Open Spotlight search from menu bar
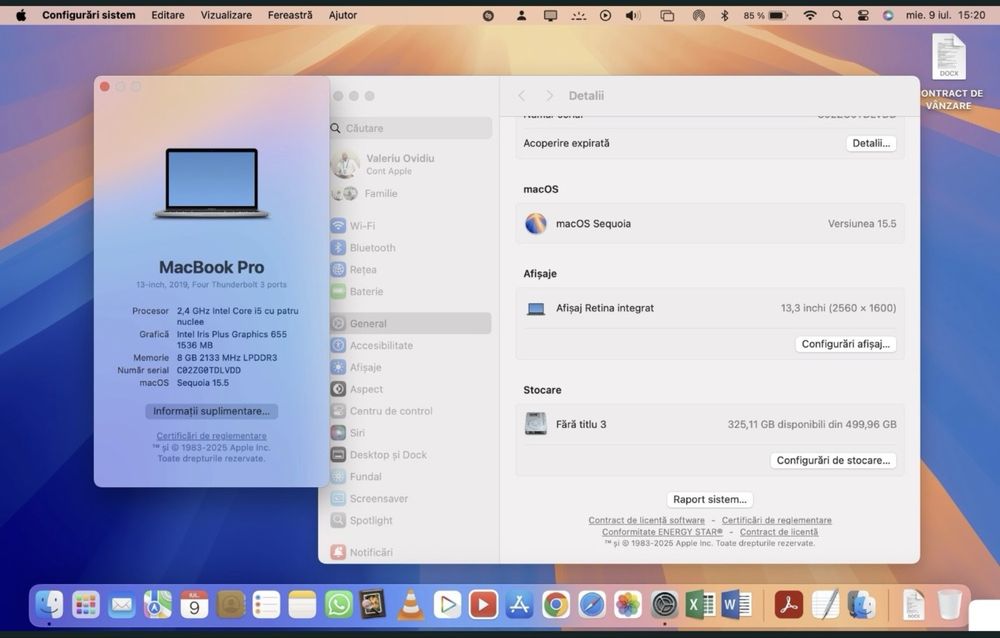Screen dimensions: 1000x638 837,15
